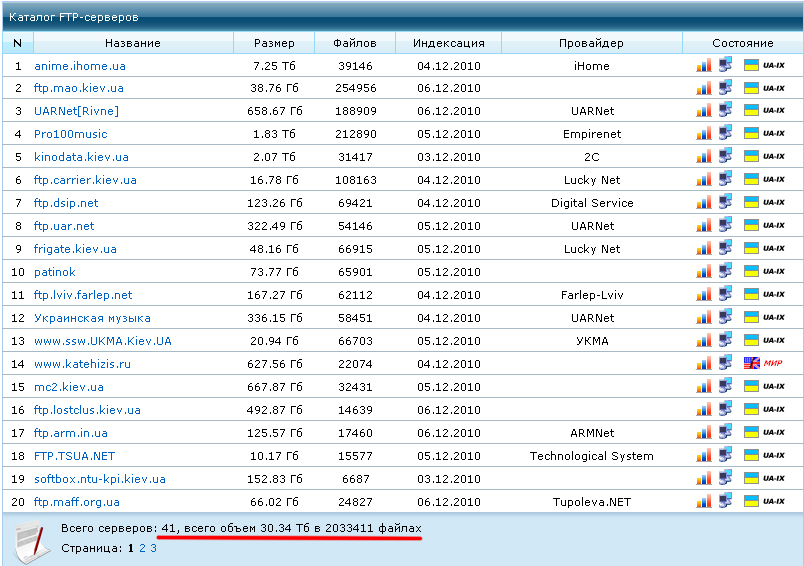Go to page 3 of the catalog
This screenshot has height=566, width=804.
153,548
